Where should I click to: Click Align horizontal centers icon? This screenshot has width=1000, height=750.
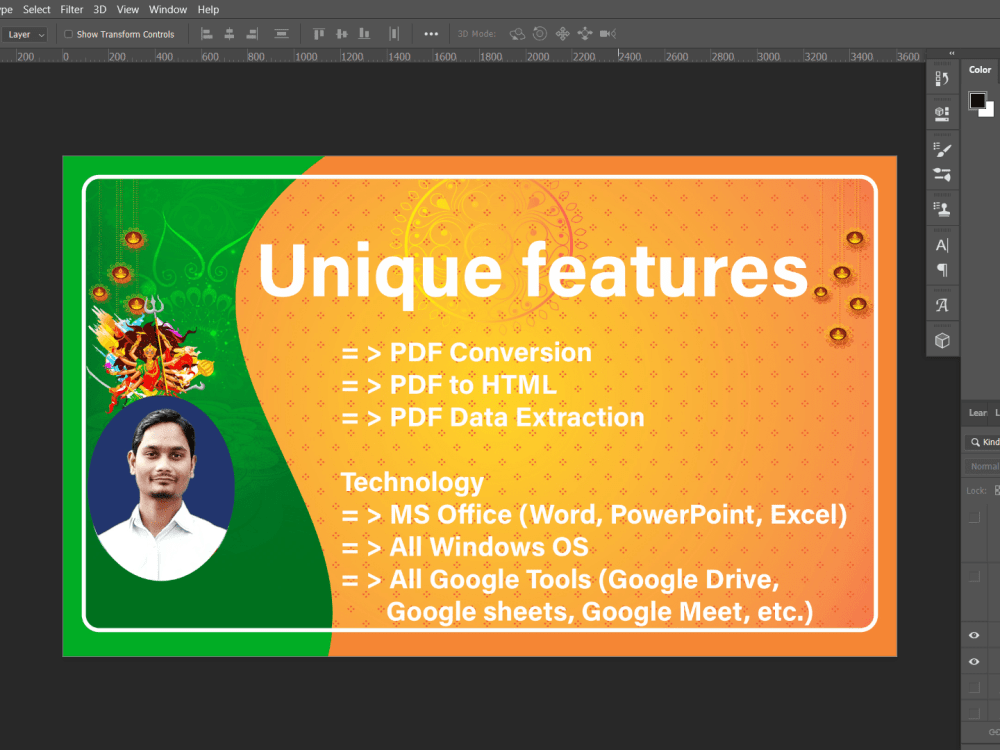(x=229, y=34)
